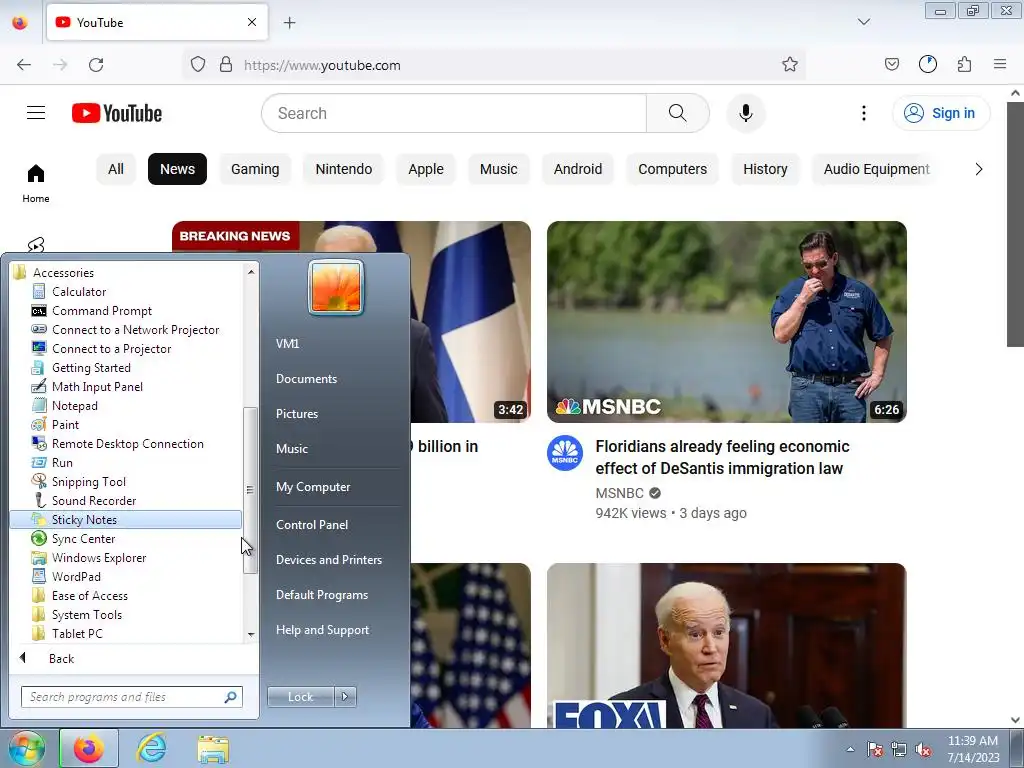Open My Computer from Start menu
This screenshot has width=1024, height=768.
tap(313, 487)
